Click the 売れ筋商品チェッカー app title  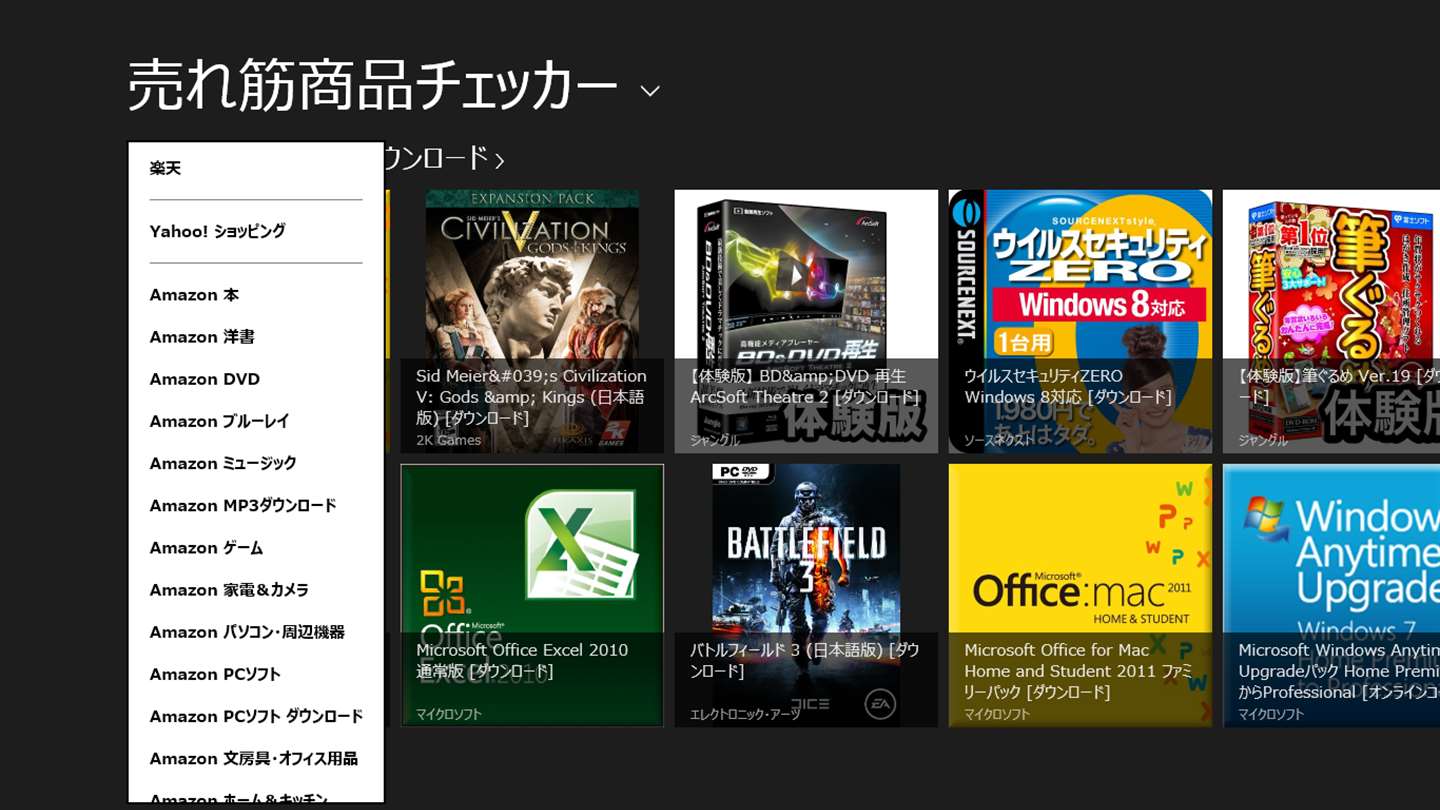pos(373,86)
